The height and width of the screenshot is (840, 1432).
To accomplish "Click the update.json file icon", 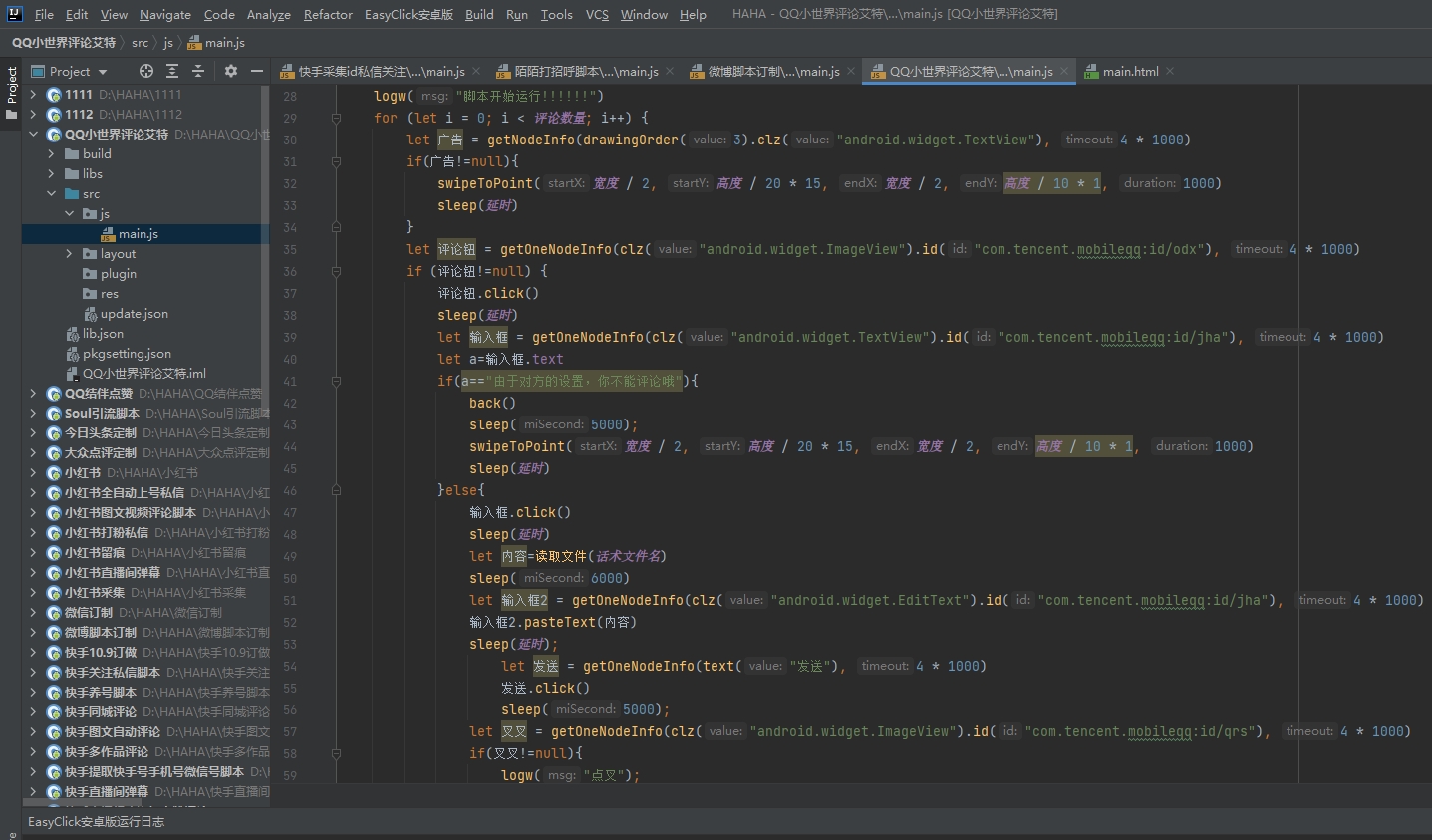I will pyautogui.click(x=91, y=314).
